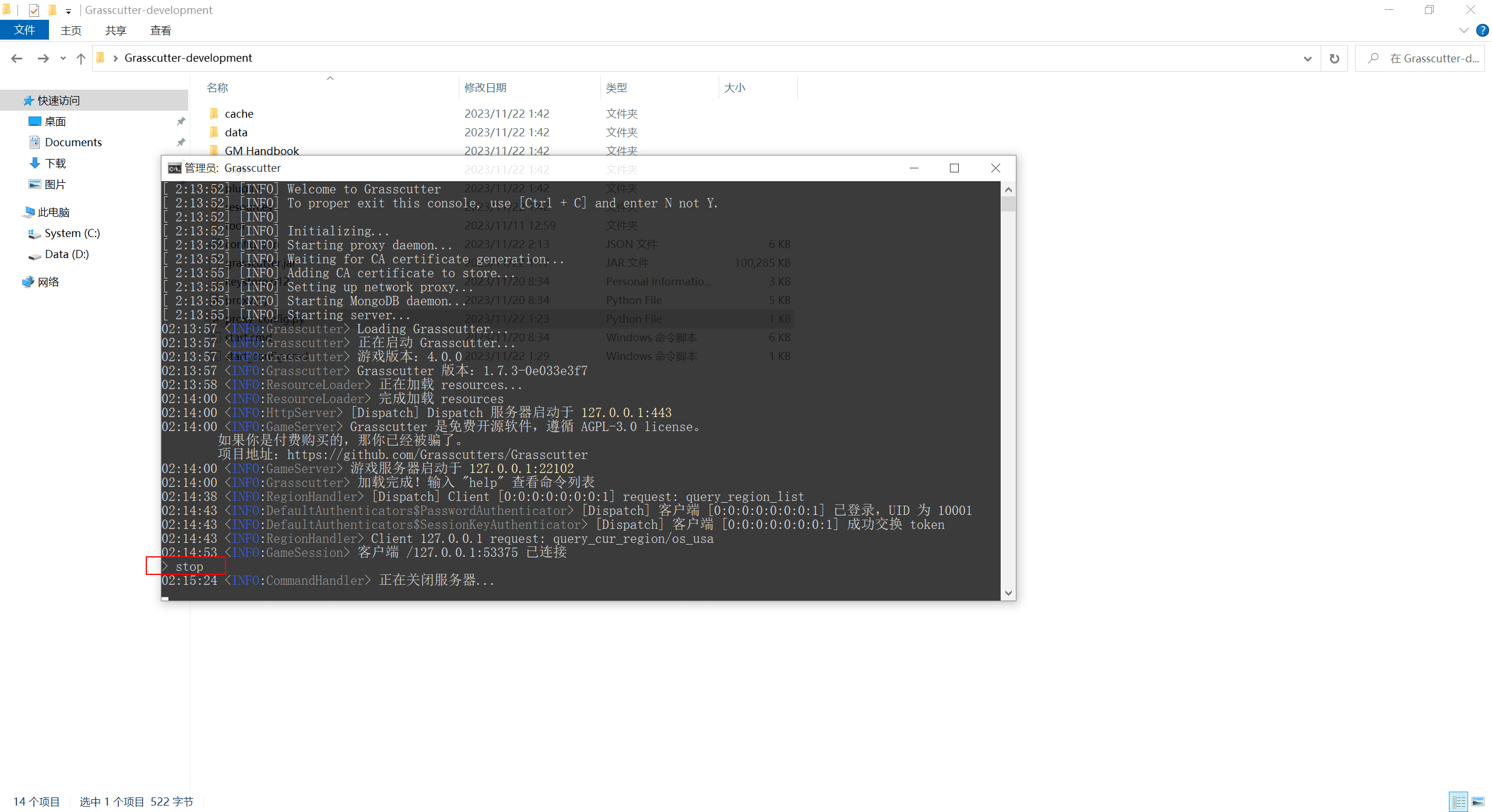Open the 查看 ribbon tab
Image resolution: width=1492 pixels, height=812 pixels.
[x=161, y=30]
